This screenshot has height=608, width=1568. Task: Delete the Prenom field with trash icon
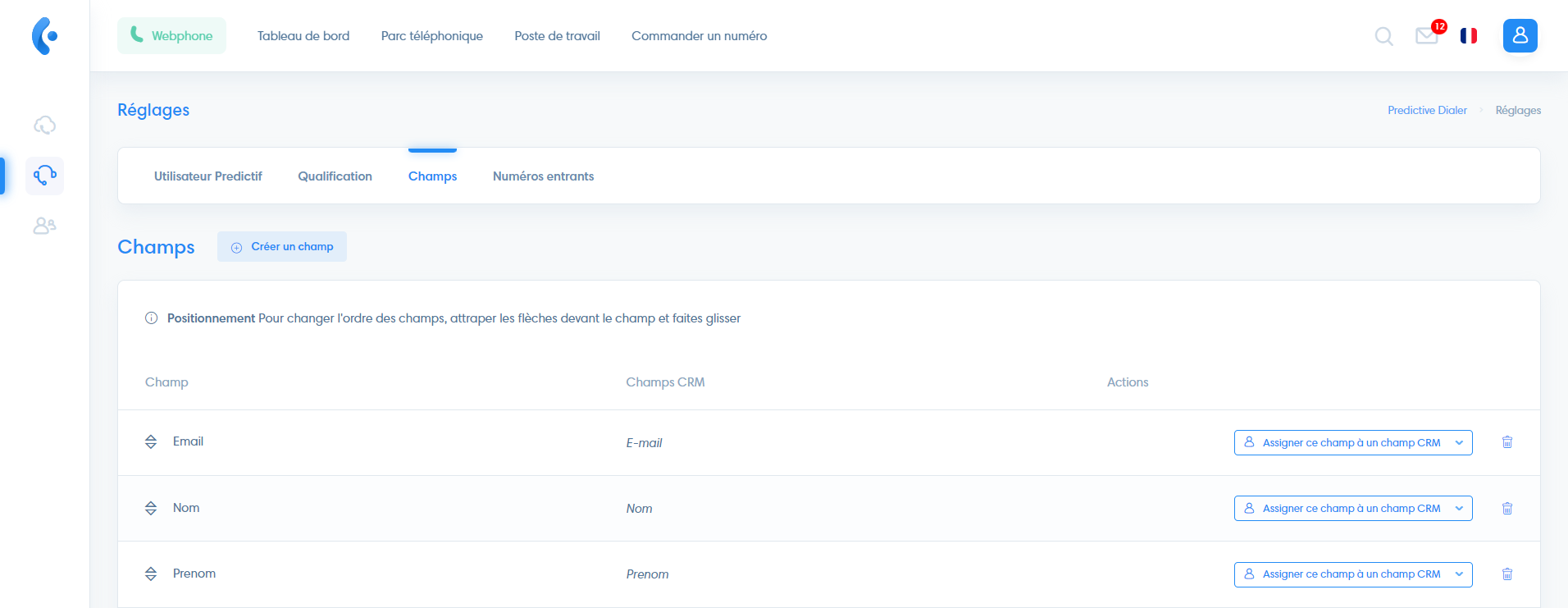[x=1506, y=574]
